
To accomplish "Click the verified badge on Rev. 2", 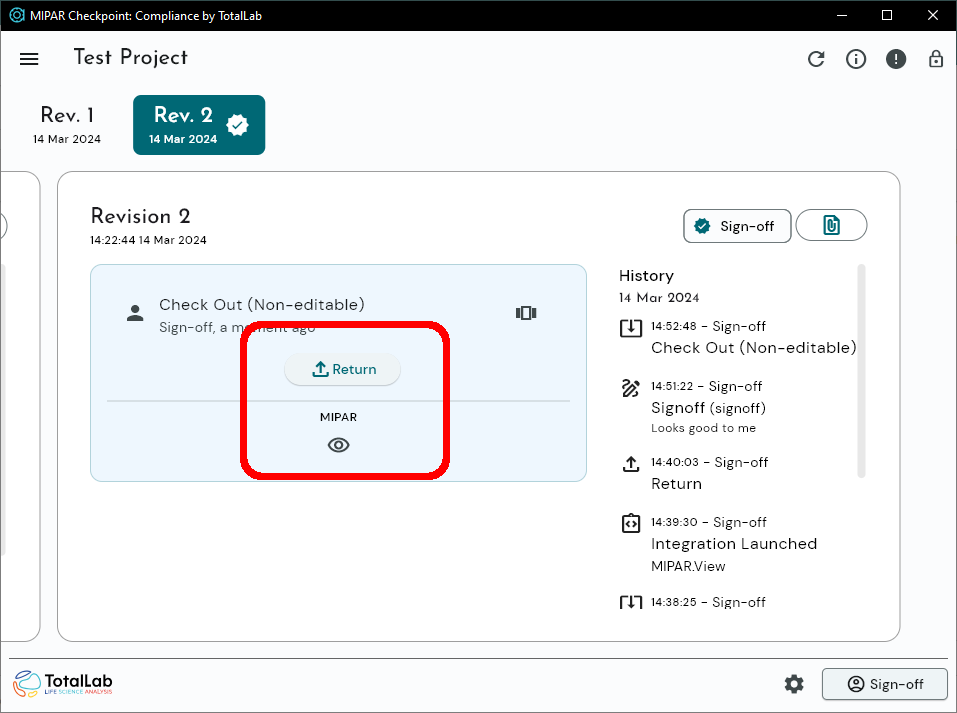I will (237, 125).
